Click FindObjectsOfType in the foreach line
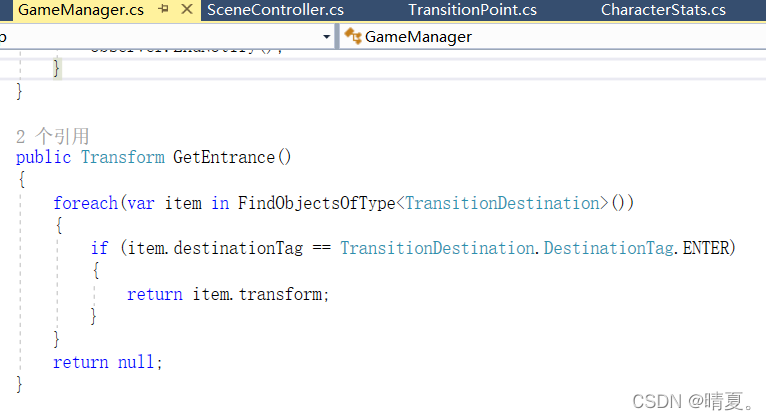The image size is (766, 420). 317,203
